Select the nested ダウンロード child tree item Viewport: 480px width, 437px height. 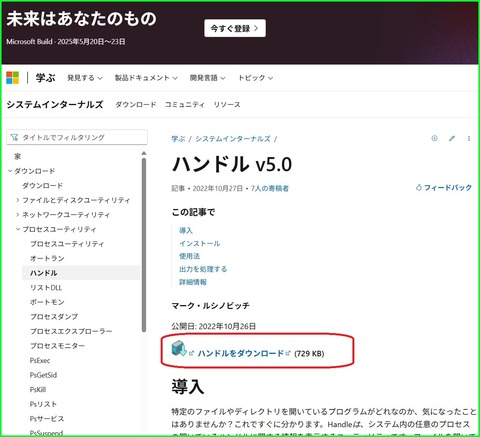pos(42,186)
